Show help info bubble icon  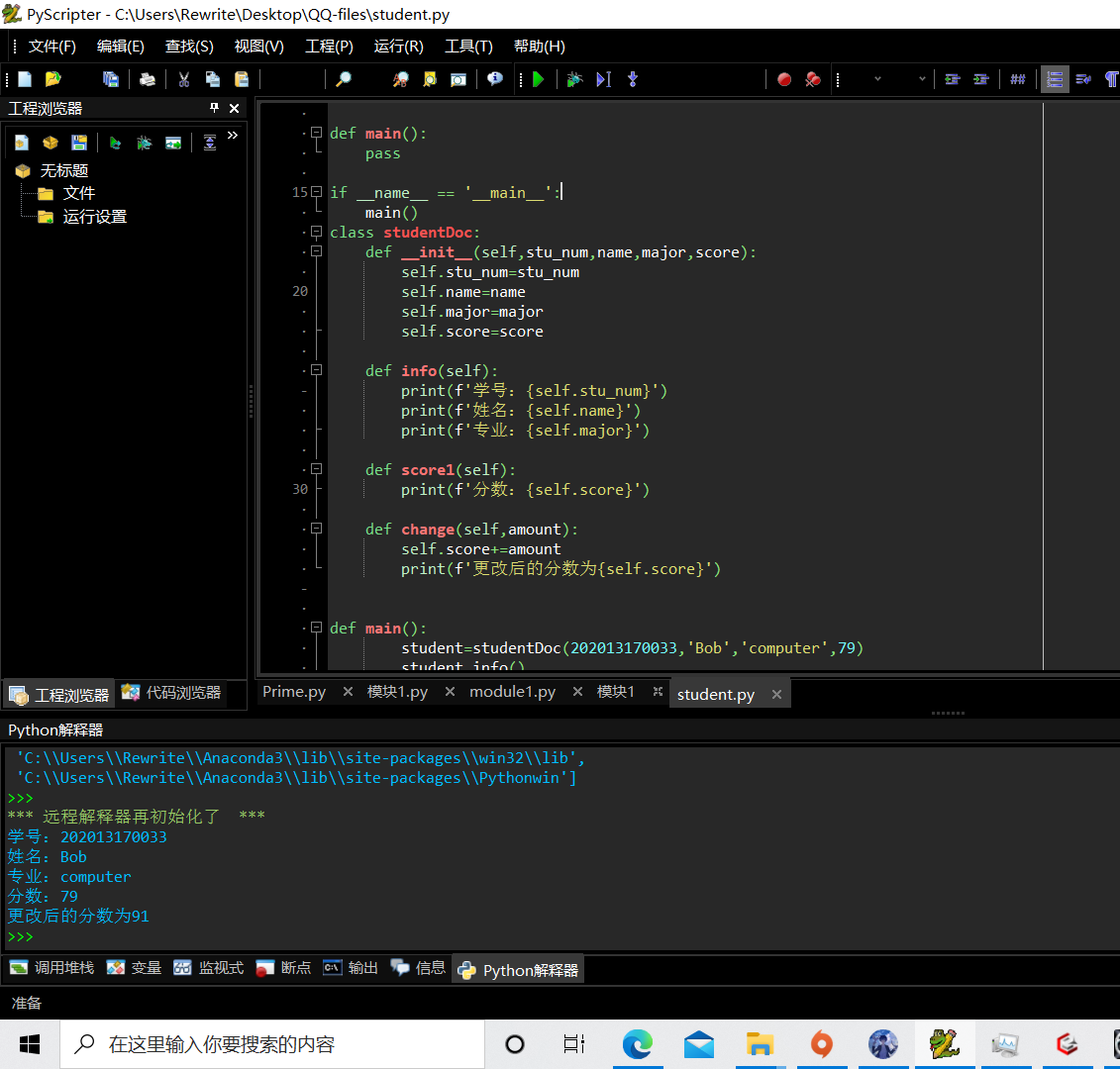pyautogui.click(x=494, y=79)
